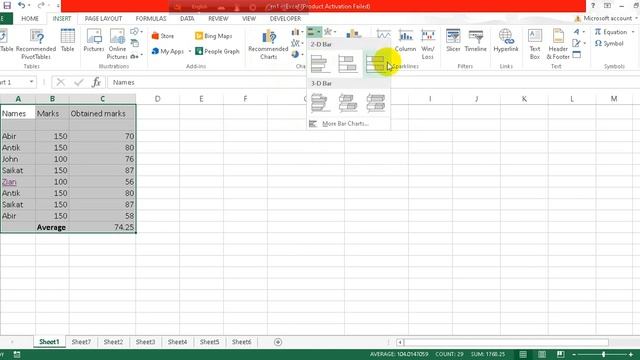Select the 74.25 average value cell
Screen dimensions: 640x360
102,227
